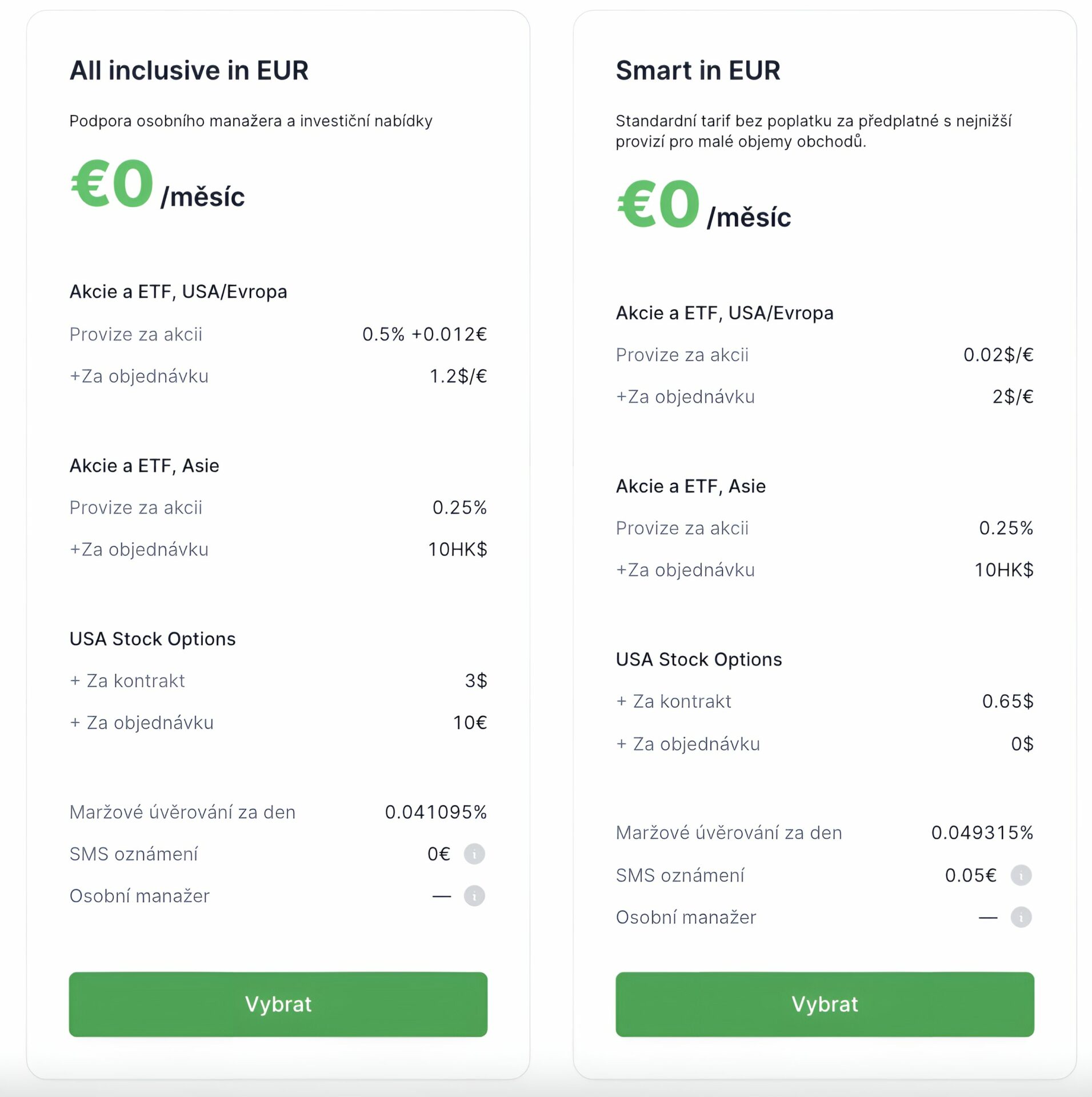Click info icon beside SMS oznámení 0.05€

[x=1021, y=875]
